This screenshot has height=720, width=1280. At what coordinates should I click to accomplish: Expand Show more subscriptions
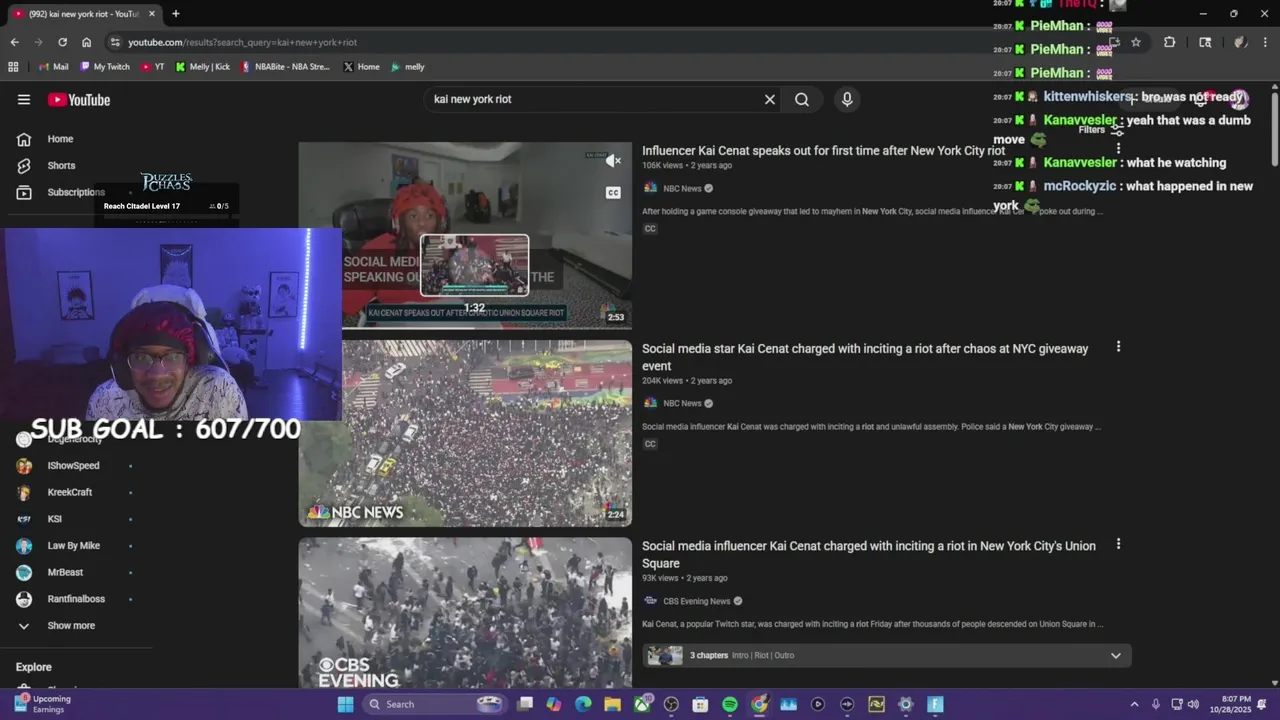tap(70, 626)
